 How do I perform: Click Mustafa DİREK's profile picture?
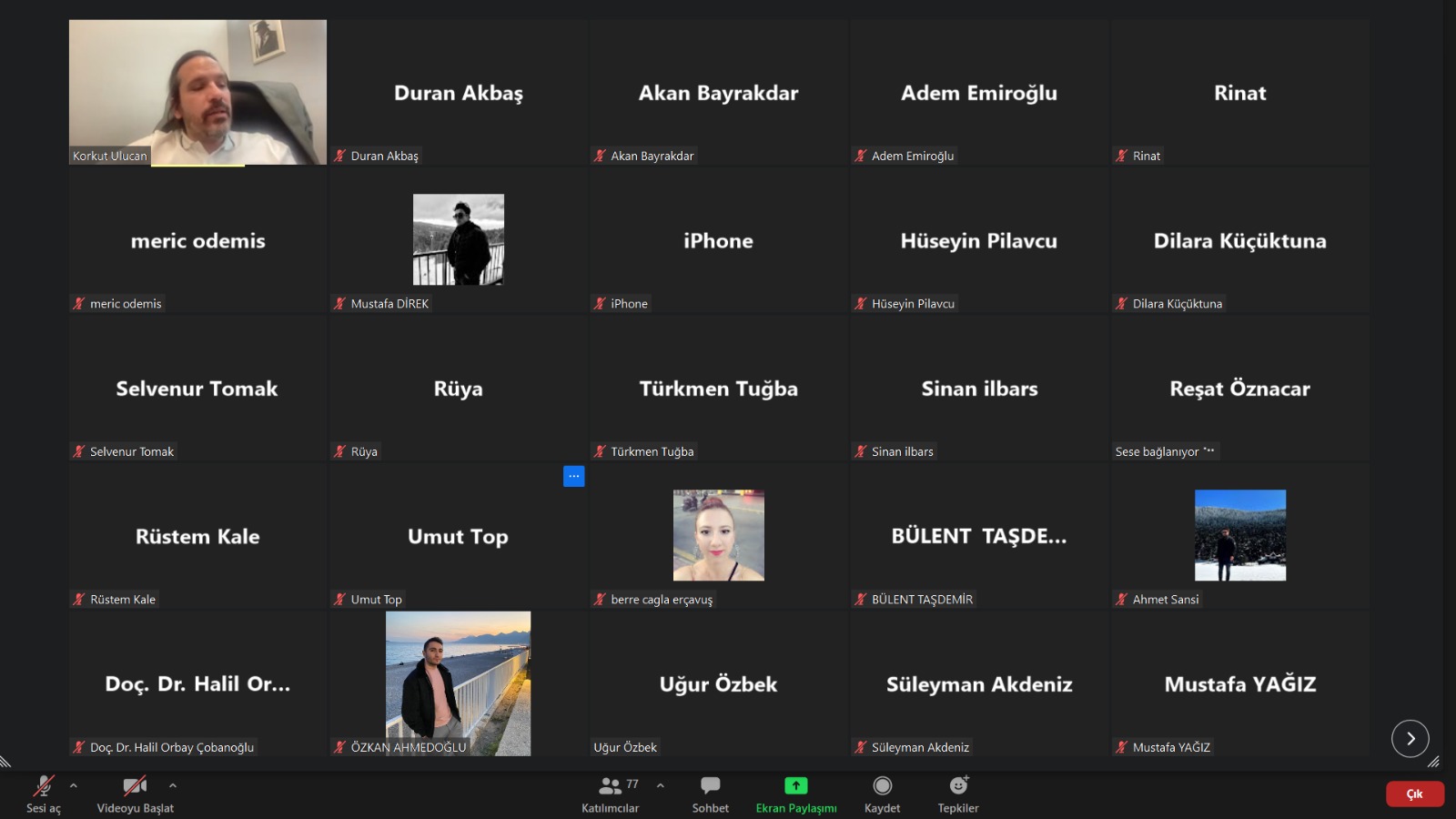458,239
